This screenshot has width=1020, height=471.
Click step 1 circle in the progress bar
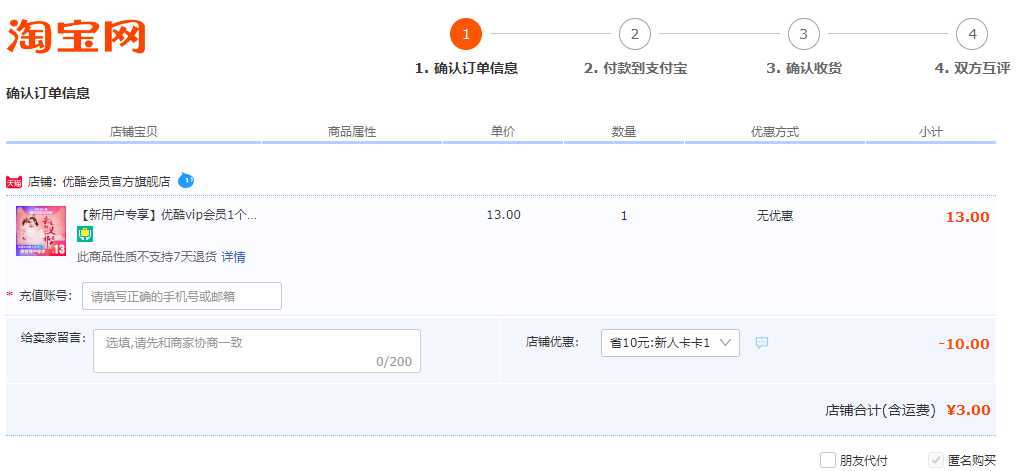click(466, 34)
